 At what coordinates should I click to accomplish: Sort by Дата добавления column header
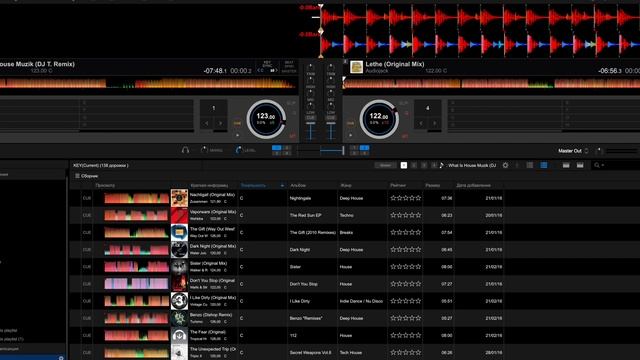(473, 185)
